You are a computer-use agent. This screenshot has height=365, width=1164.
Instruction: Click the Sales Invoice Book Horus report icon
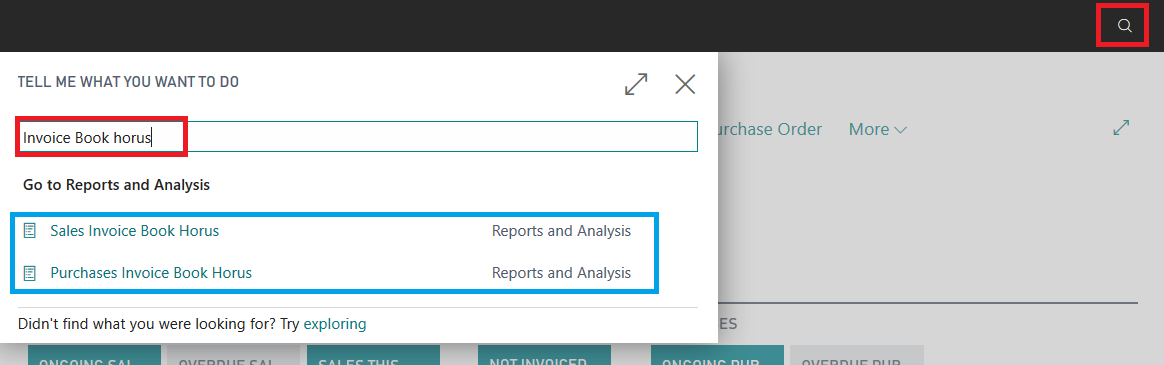click(30, 231)
